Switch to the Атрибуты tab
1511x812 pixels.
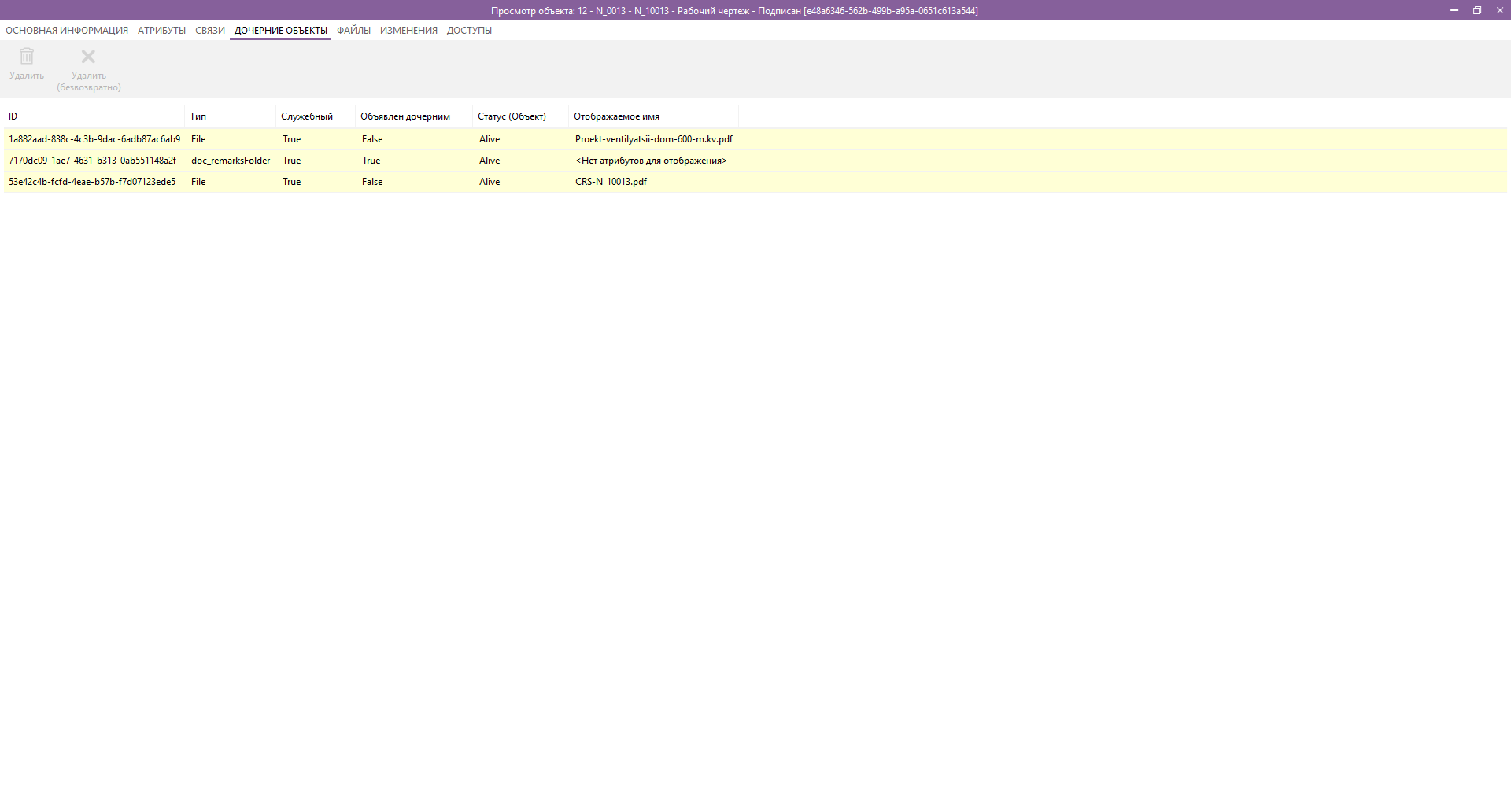pos(161,31)
